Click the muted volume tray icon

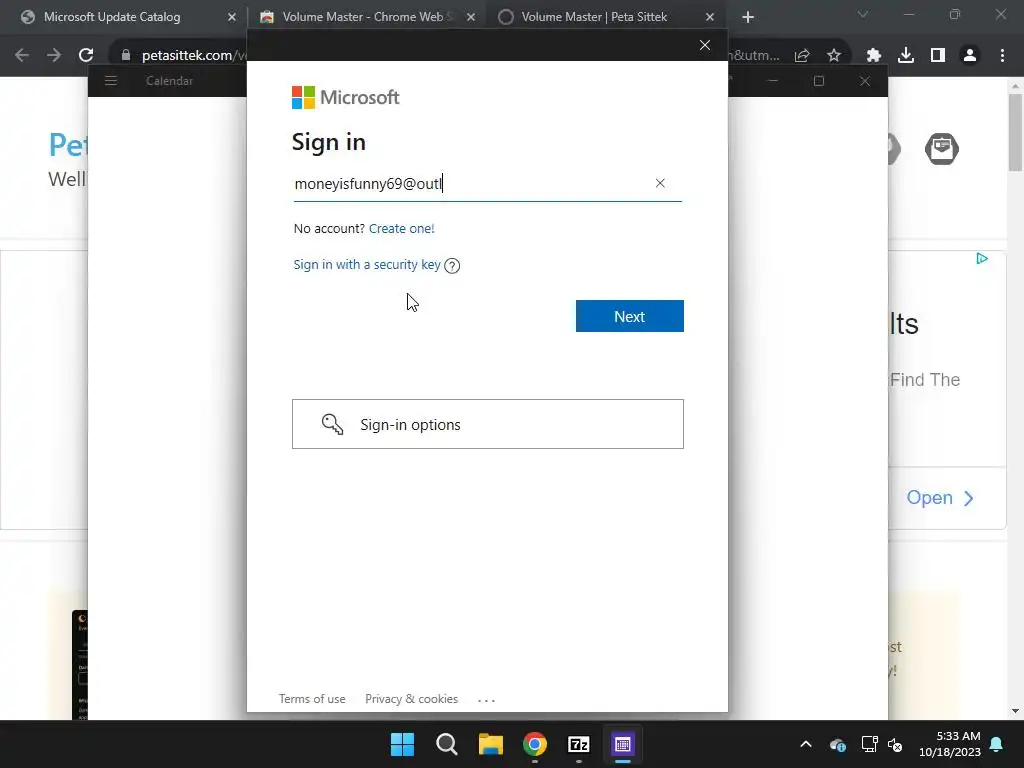895,744
